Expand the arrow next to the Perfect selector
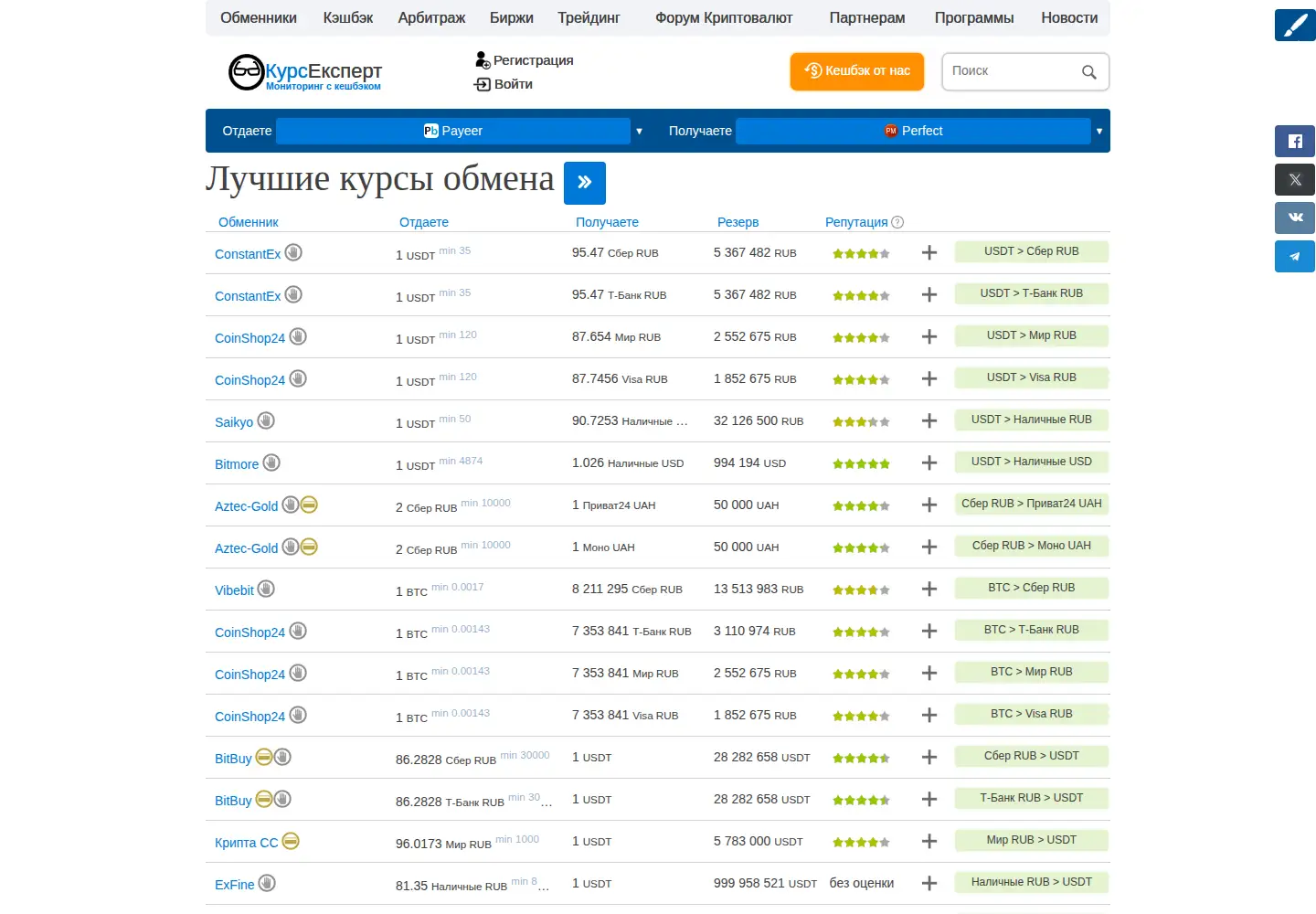The height and width of the screenshot is (914, 1316). click(1099, 132)
